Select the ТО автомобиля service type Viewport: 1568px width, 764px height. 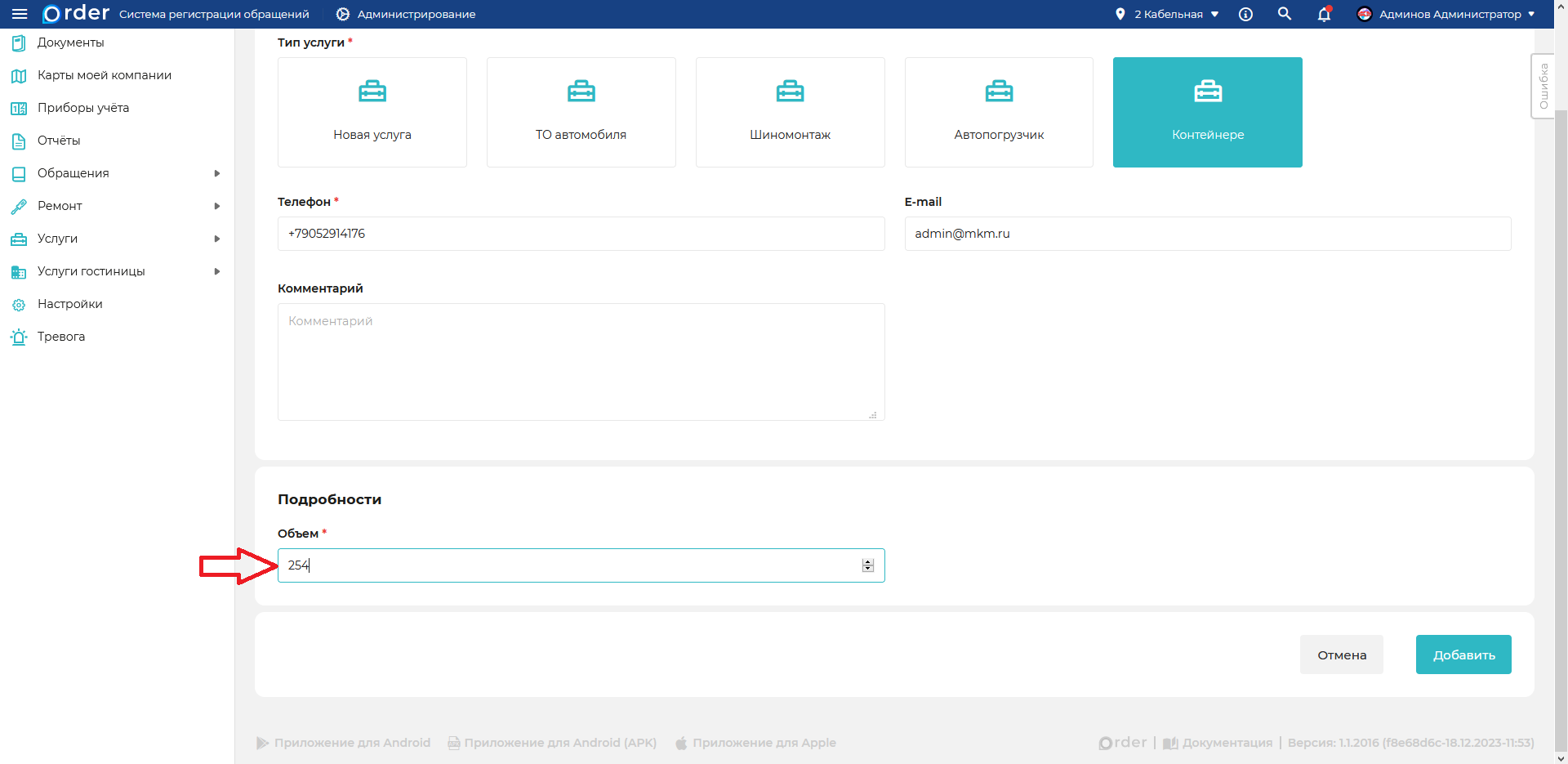(x=581, y=113)
